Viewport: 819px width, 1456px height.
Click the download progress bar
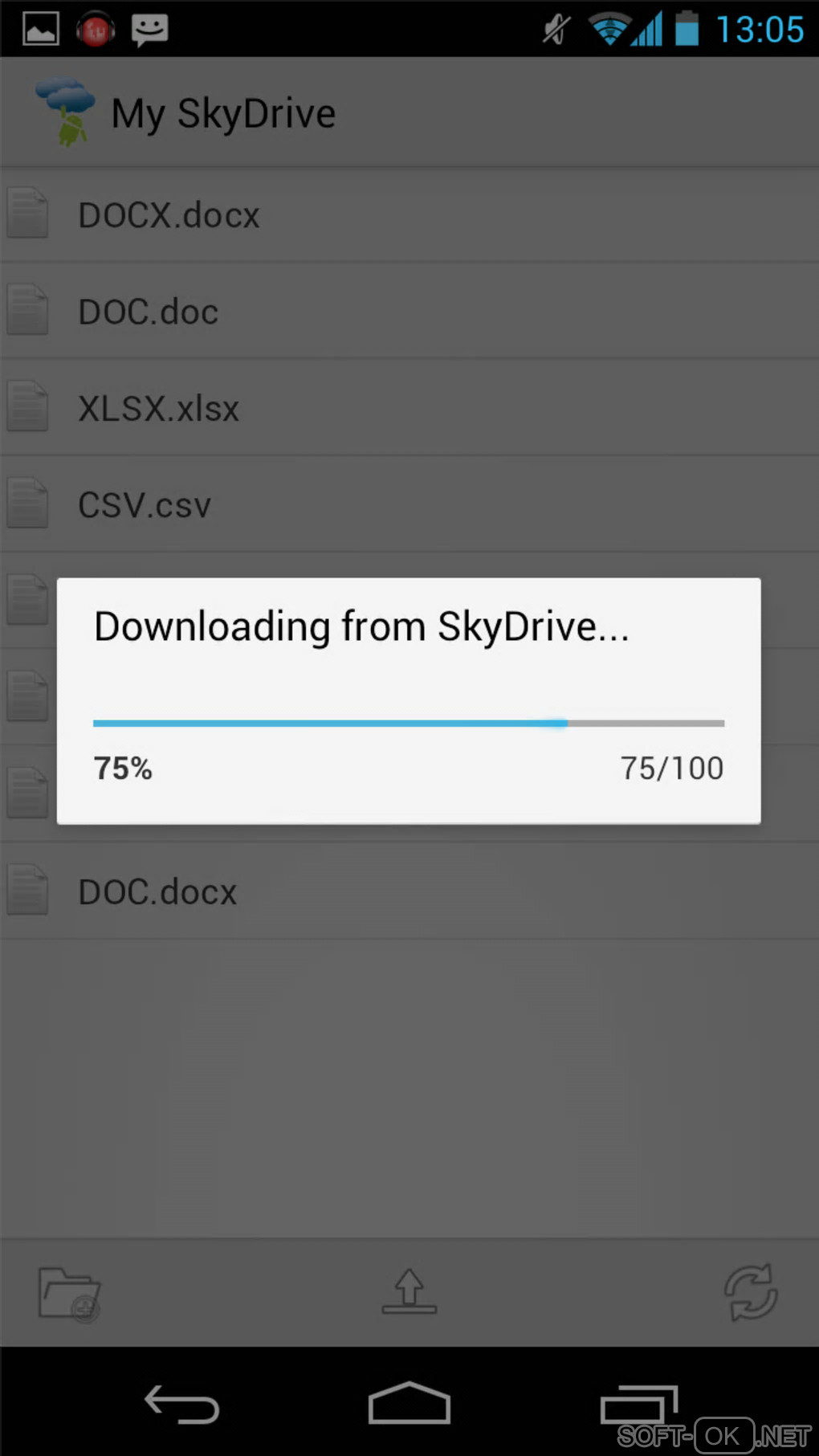(x=409, y=724)
